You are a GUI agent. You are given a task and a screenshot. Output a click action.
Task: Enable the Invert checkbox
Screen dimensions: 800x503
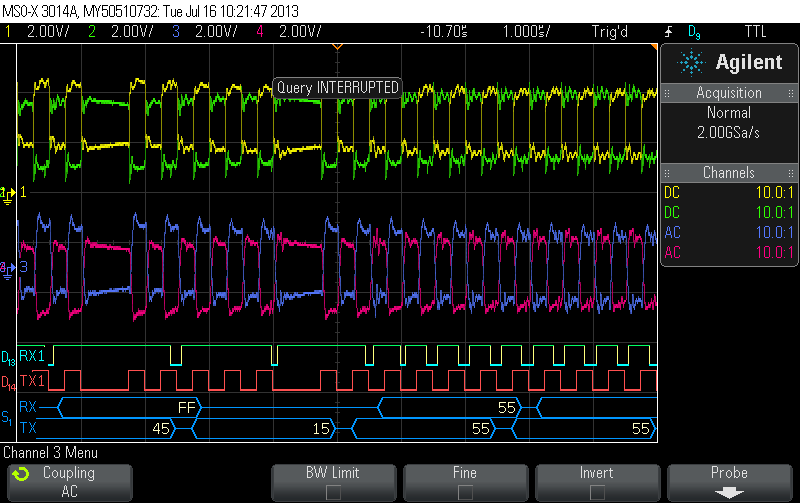click(597, 492)
